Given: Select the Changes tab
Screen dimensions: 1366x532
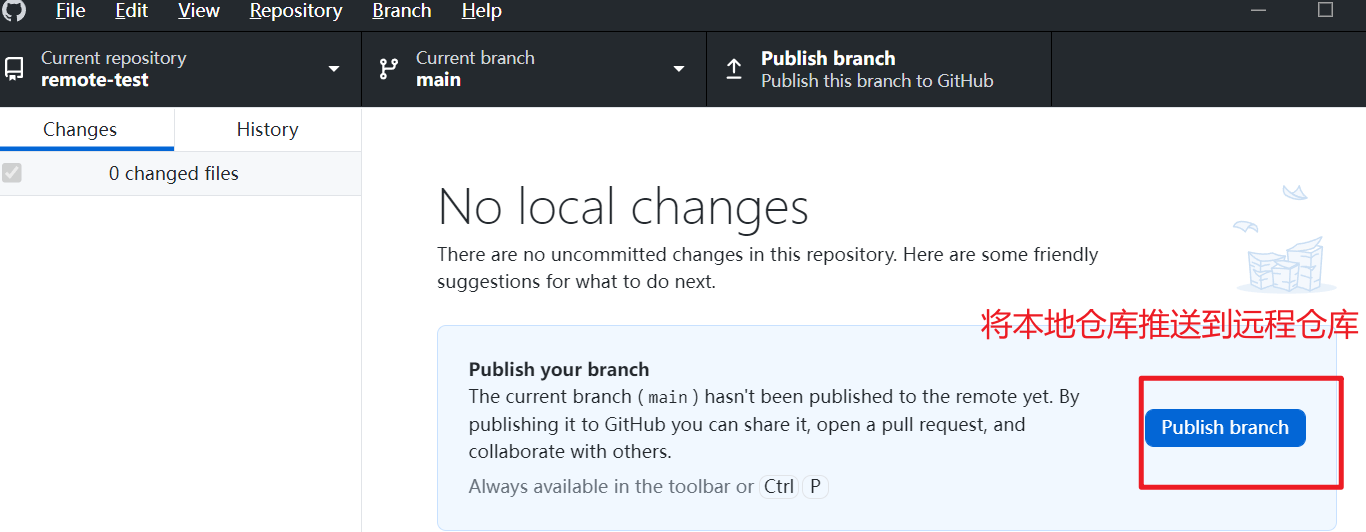Looking at the screenshot, I should [x=80, y=129].
